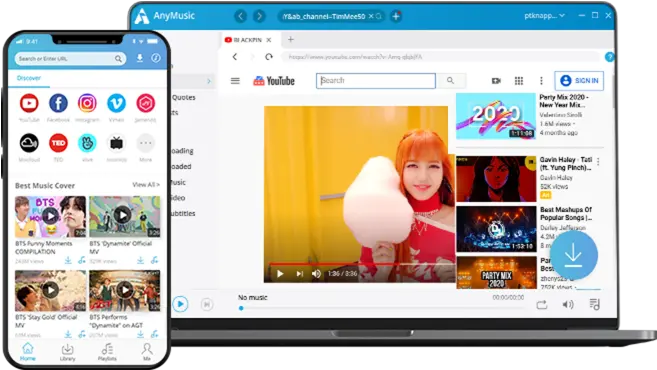Download BTS Funny Moments Compilation video
657x370 pixels.
(x=68, y=260)
